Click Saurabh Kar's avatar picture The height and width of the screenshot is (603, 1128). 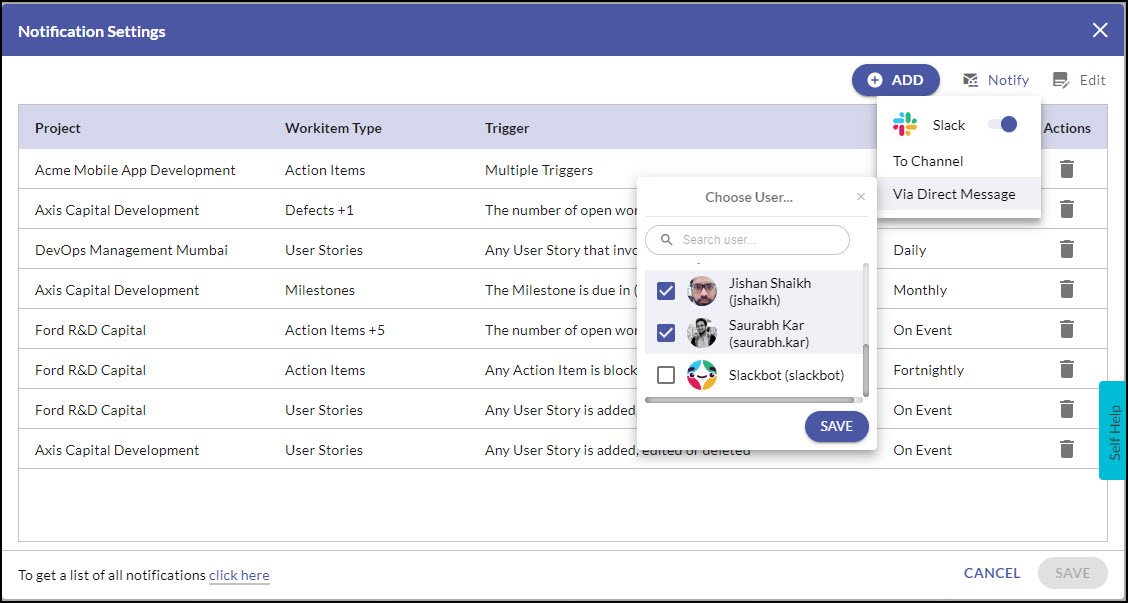pyautogui.click(x=701, y=332)
